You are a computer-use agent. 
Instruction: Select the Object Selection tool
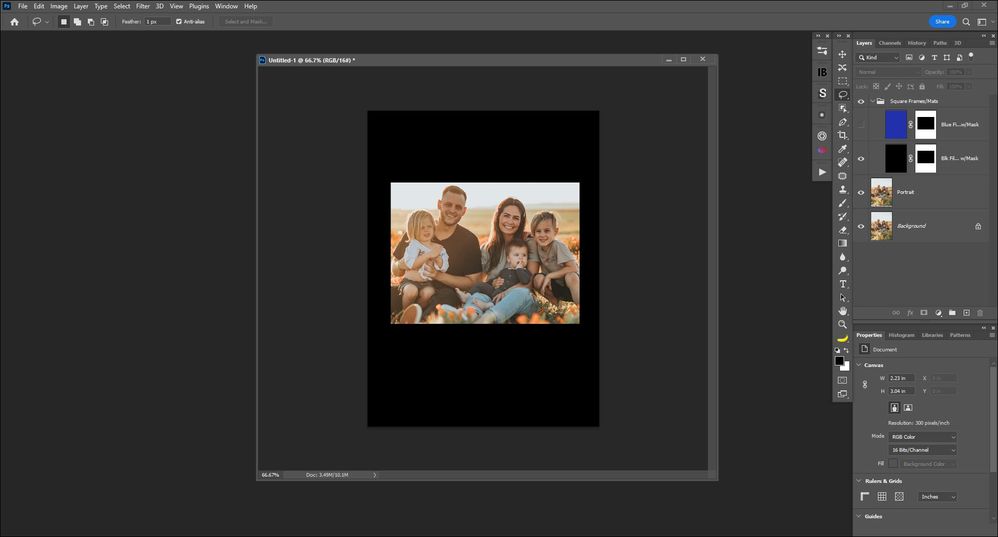[x=842, y=108]
